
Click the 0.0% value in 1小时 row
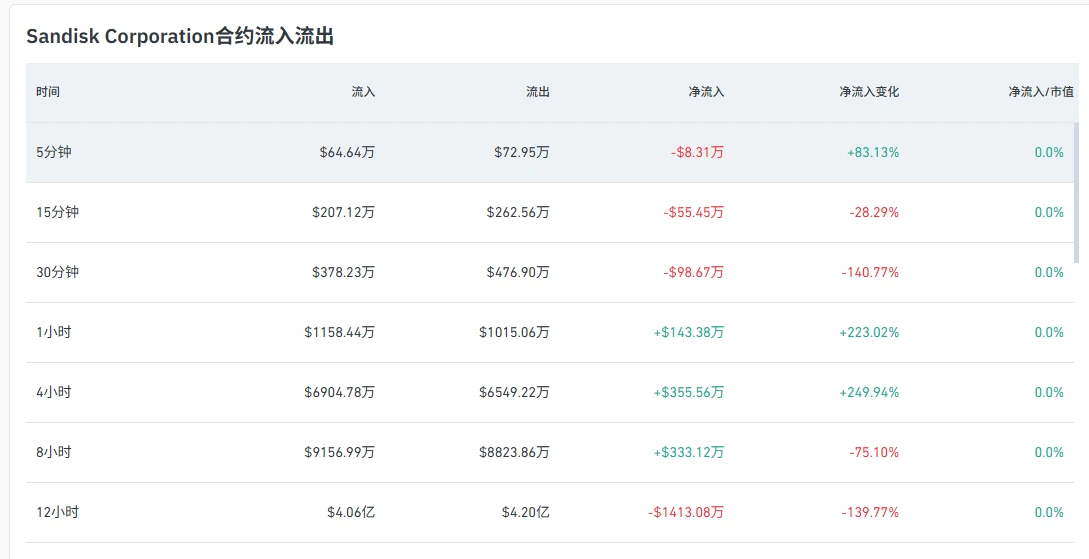click(x=1049, y=332)
